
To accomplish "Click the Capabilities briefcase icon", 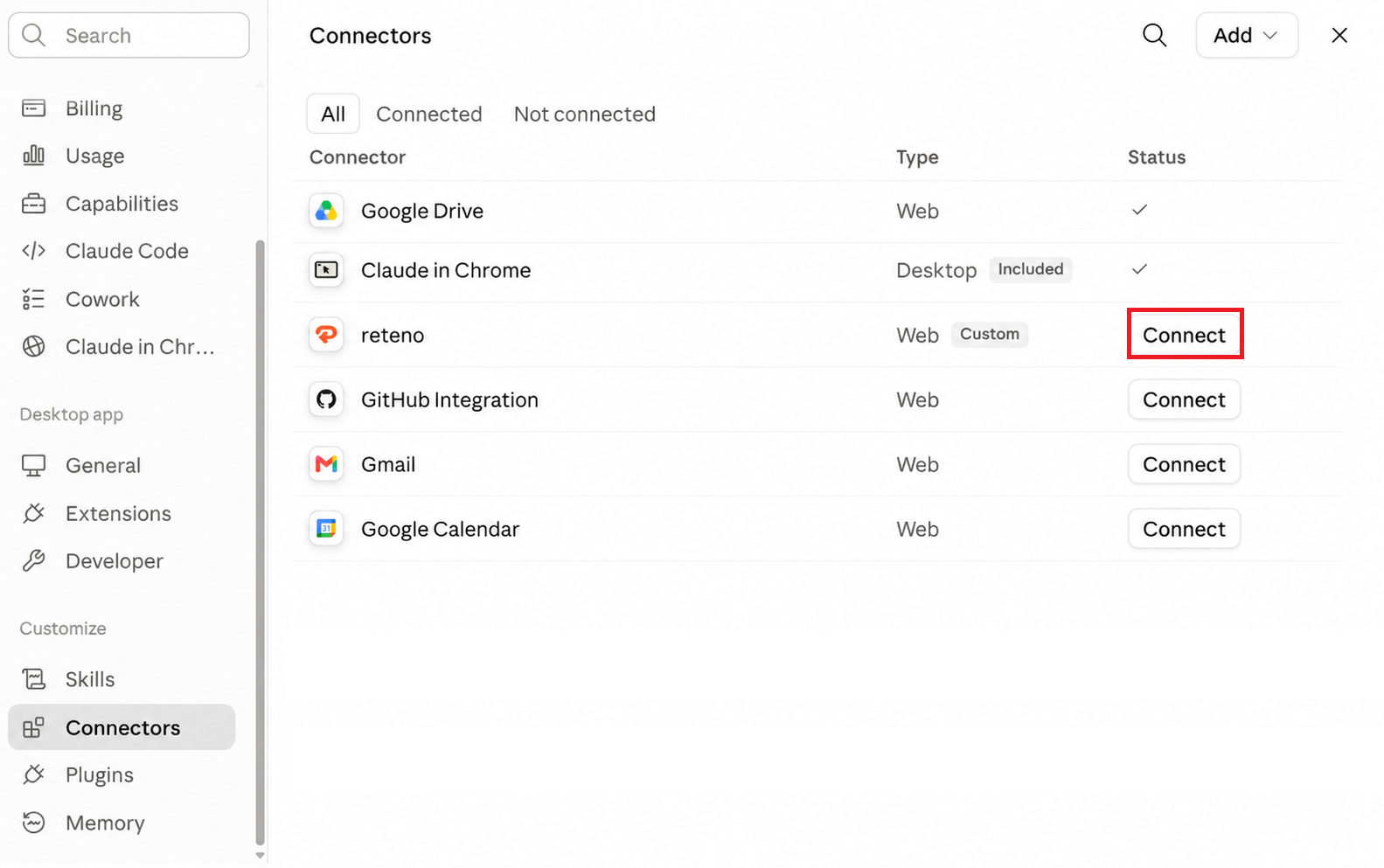I will pyautogui.click(x=33, y=204).
